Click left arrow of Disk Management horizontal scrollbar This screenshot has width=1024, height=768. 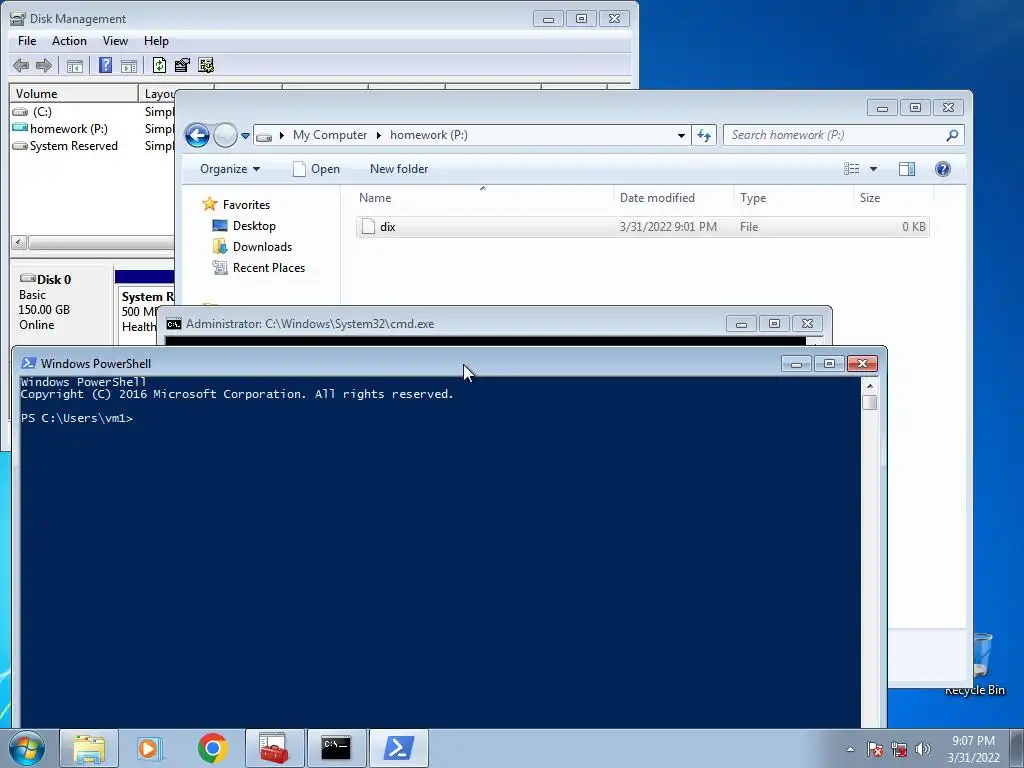[19, 242]
